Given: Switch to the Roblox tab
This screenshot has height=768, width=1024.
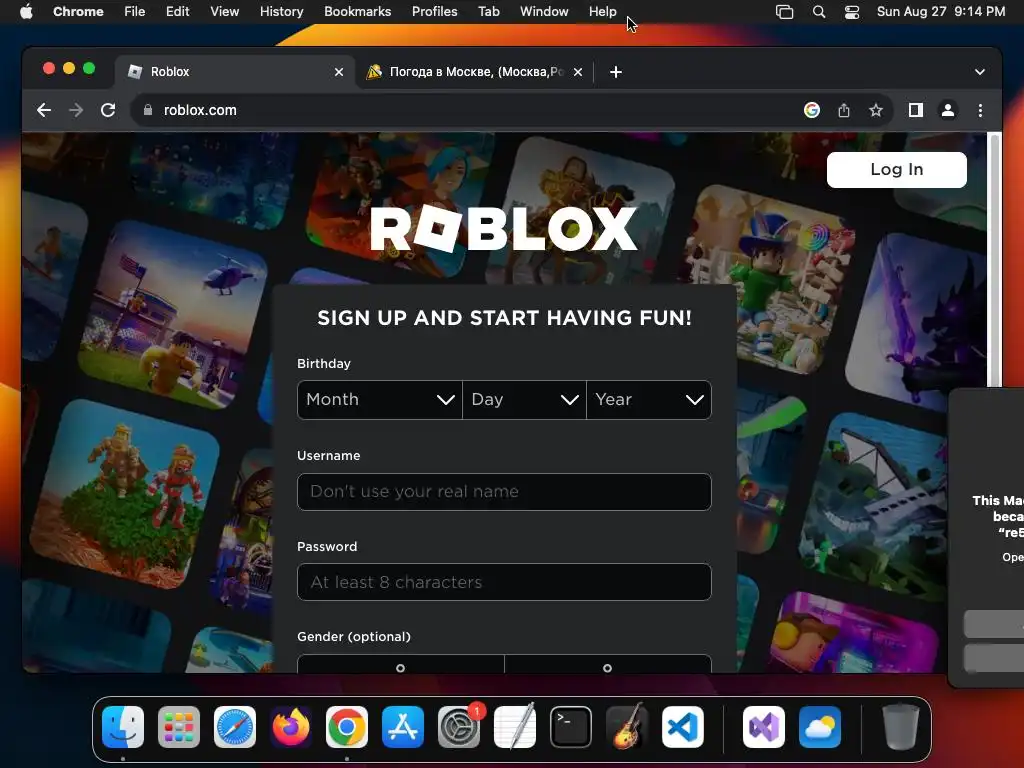Looking at the screenshot, I should (235, 72).
